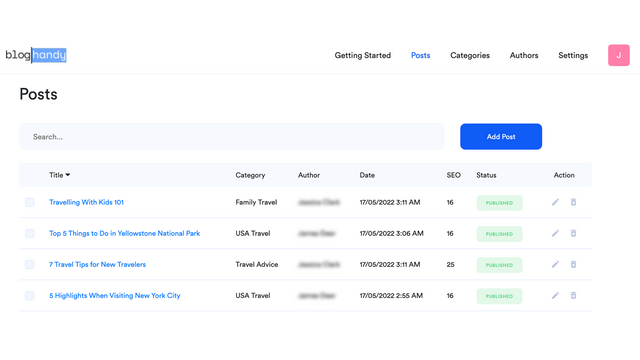Screen dimensions: 640x360
Task: Select the Yellowstone National Park post checkbox
Action: (x=29, y=233)
